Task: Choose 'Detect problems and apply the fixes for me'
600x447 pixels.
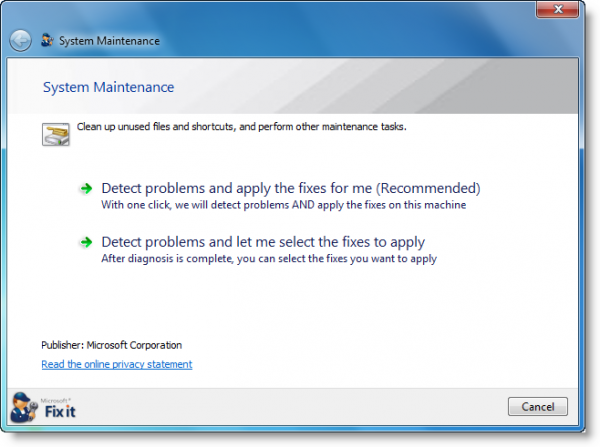Action: (x=291, y=188)
